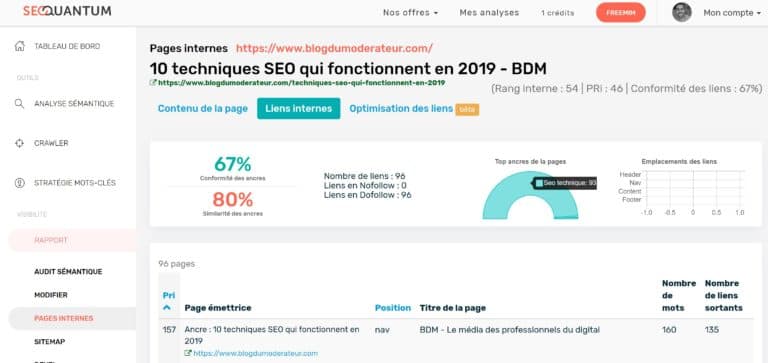768x363 pixels.
Task: Click Rang interne stats line
Action: pos(627,89)
